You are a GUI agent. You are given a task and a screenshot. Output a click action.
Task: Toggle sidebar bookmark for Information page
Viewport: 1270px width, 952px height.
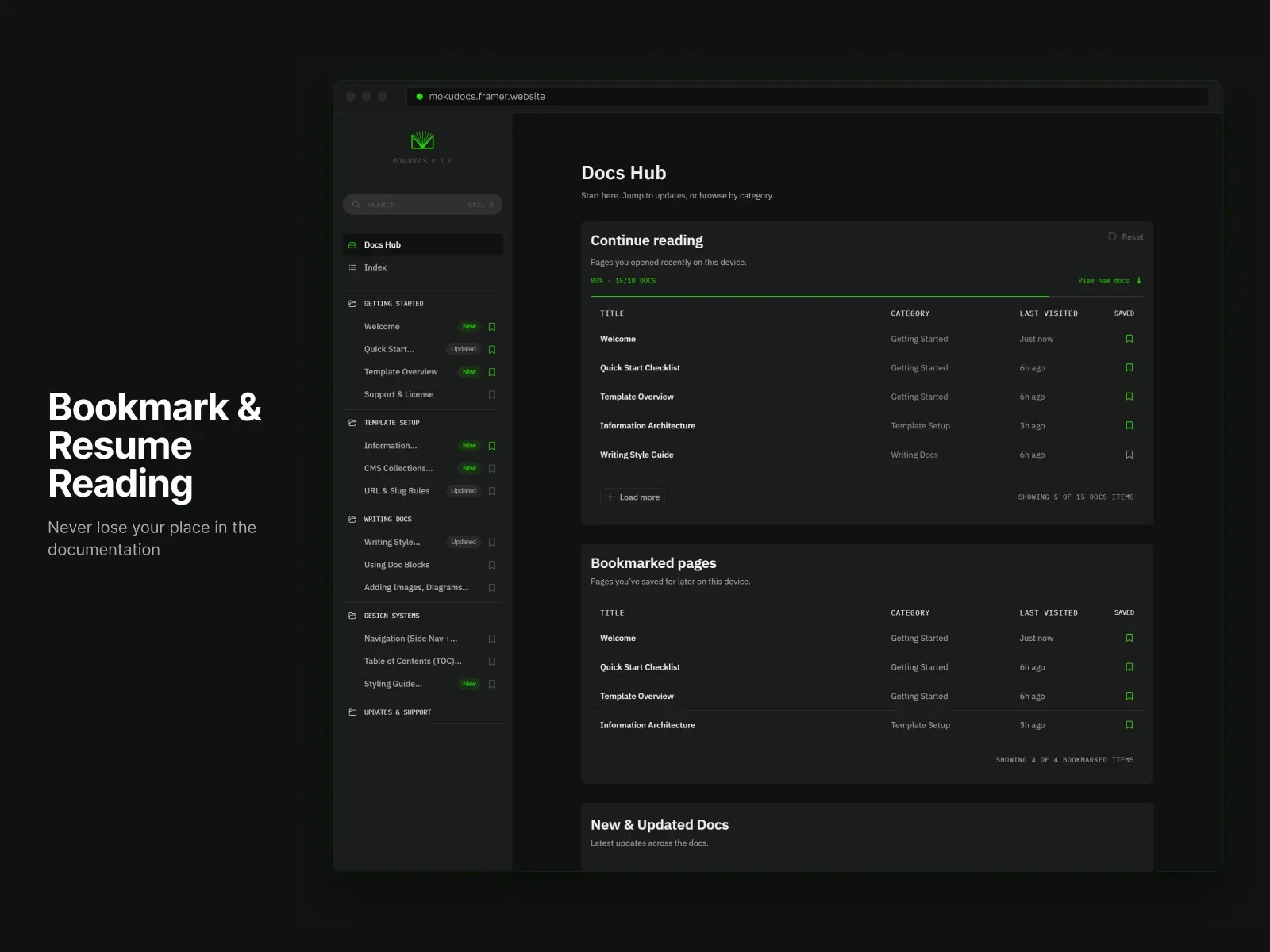pyautogui.click(x=492, y=446)
